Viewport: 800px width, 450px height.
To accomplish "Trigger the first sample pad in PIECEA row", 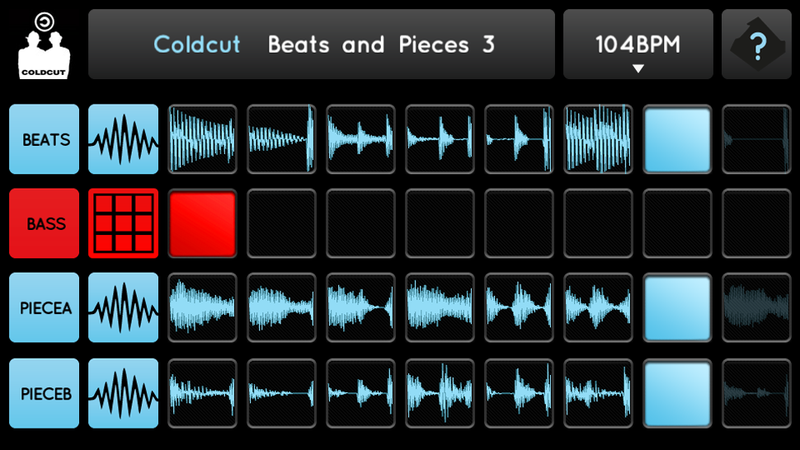I will (203, 308).
